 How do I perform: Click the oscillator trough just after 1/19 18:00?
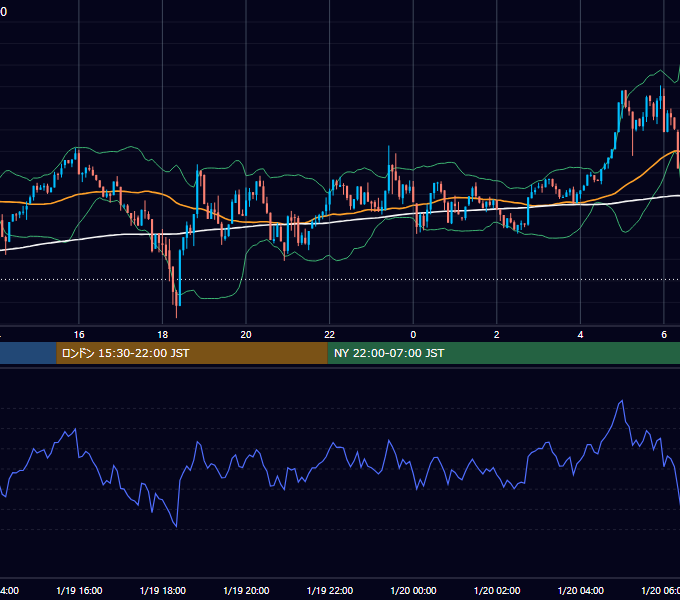(x=176, y=526)
